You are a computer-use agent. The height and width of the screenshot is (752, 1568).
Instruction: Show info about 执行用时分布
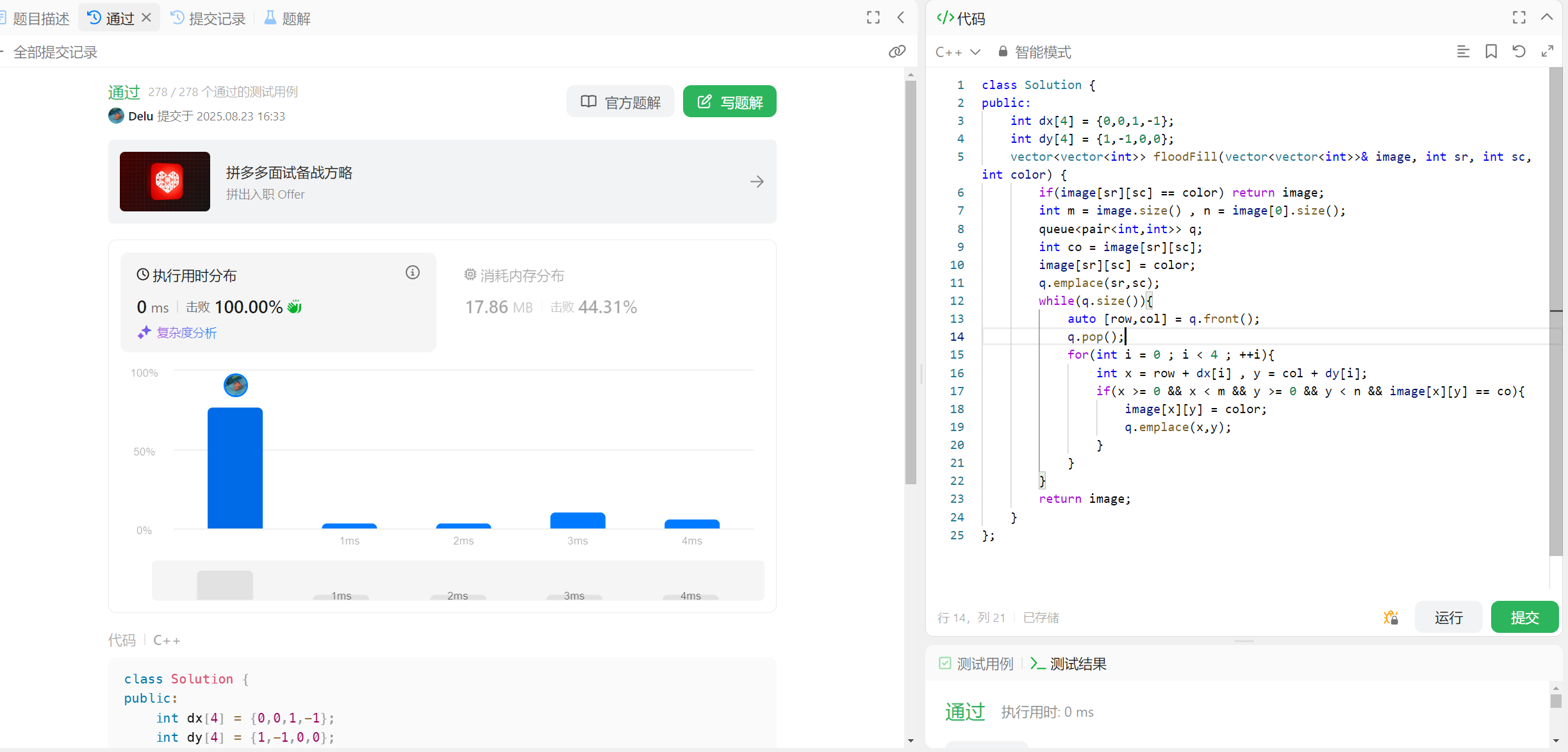[x=413, y=273]
